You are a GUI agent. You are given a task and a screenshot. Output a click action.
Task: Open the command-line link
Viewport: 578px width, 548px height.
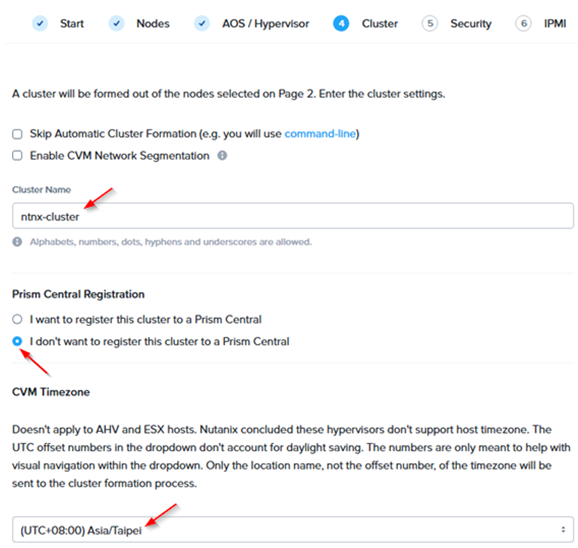320,134
